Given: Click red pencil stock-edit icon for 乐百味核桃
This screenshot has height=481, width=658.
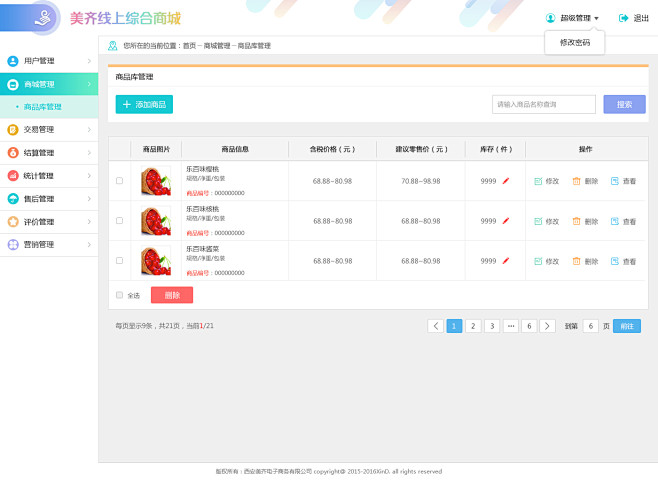Looking at the screenshot, I should [506, 221].
